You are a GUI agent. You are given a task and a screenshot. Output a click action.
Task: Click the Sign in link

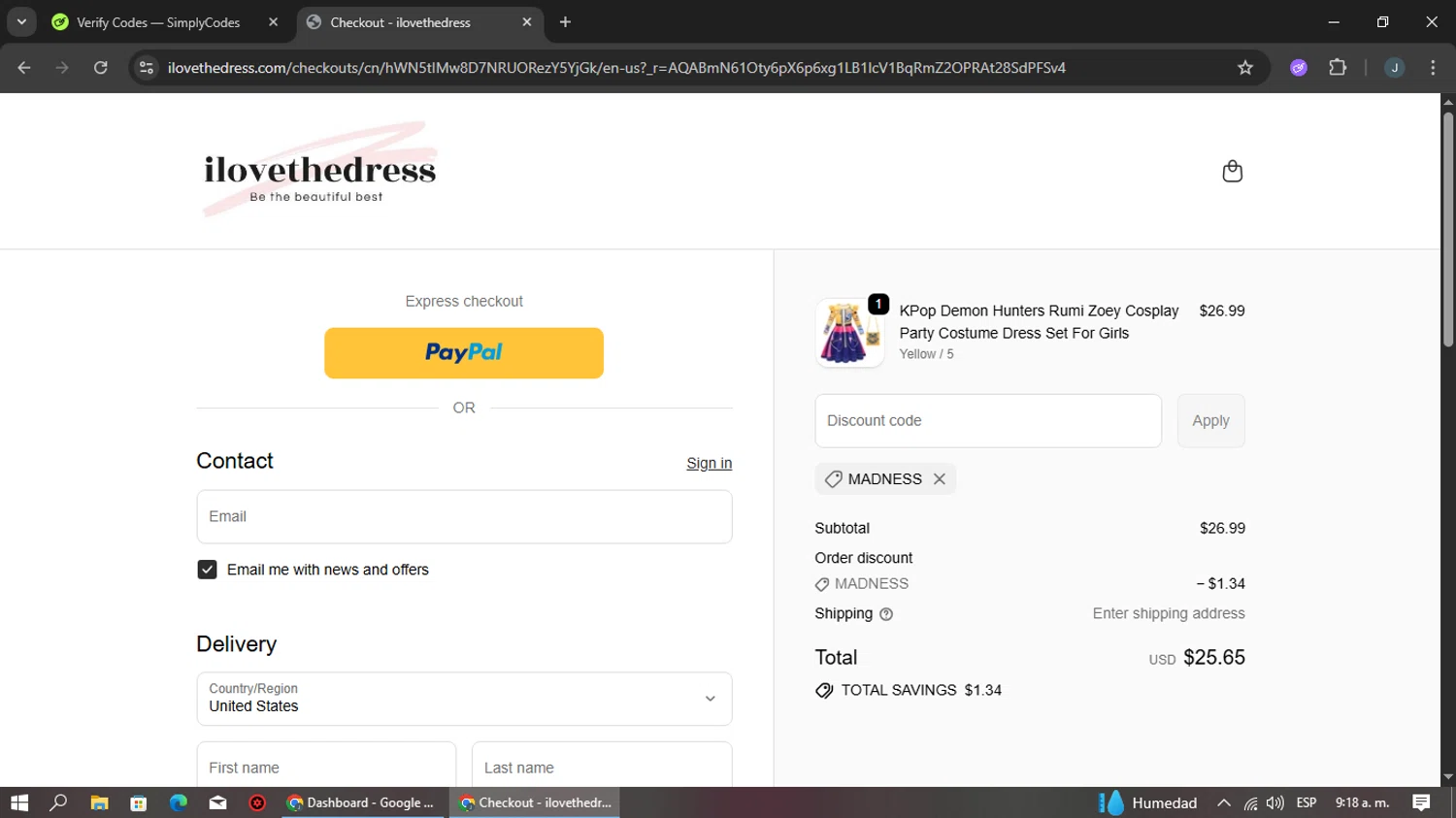[x=709, y=463]
